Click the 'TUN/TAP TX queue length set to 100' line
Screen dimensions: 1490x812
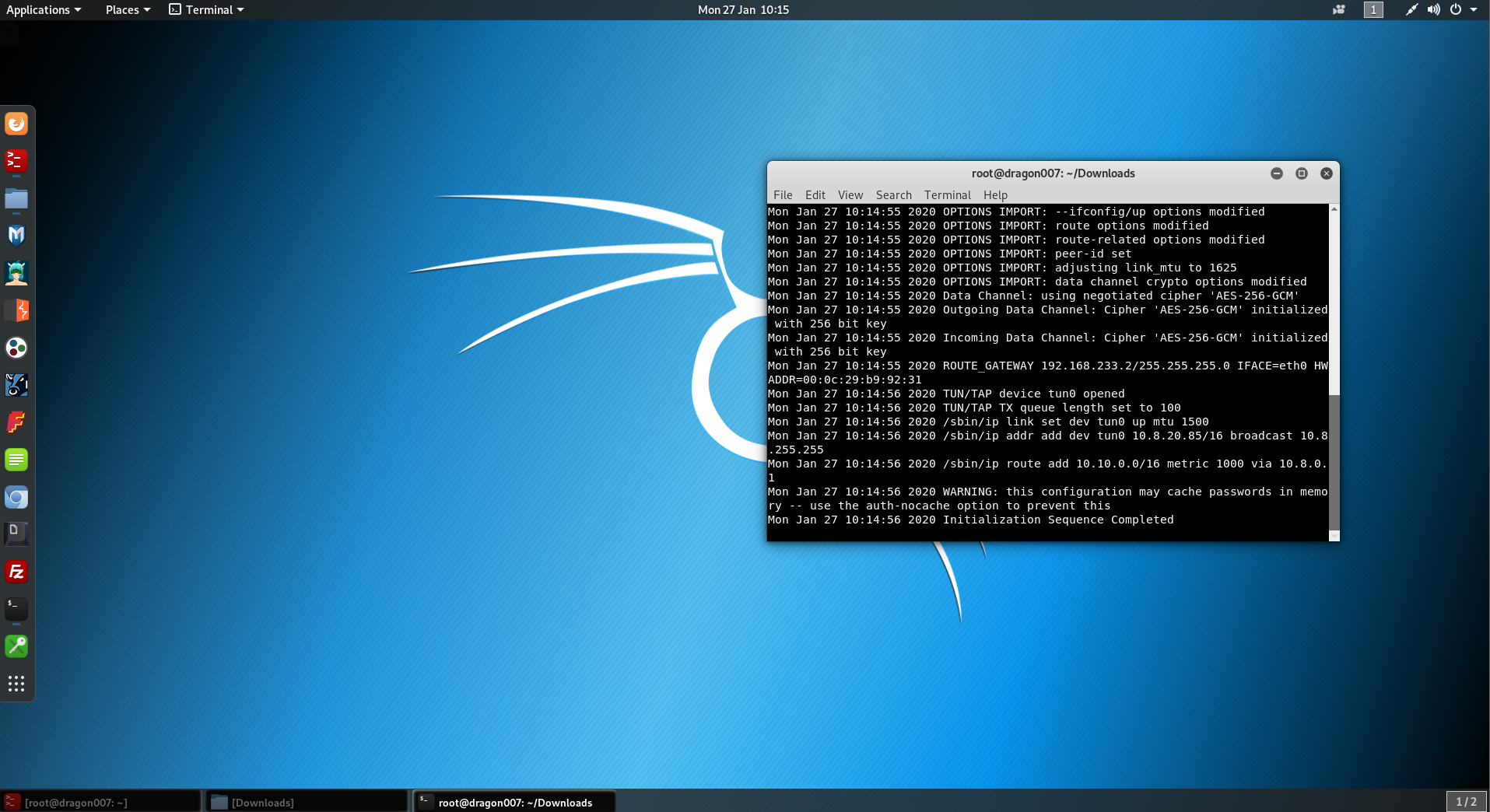point(974,408)
